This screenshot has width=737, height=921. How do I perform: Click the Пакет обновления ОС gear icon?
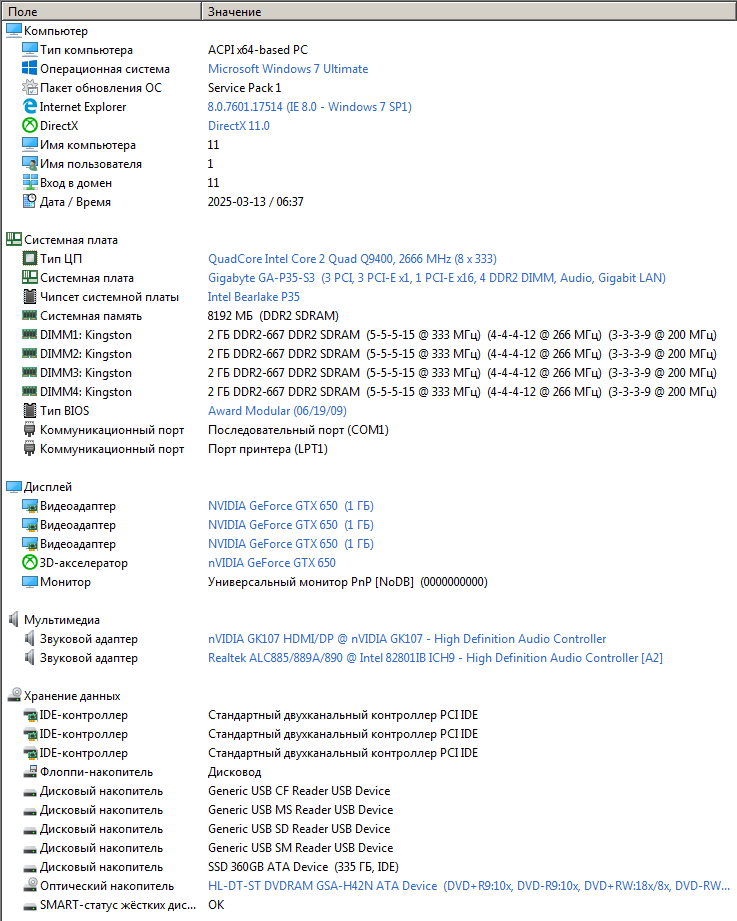tap(29, 88)
